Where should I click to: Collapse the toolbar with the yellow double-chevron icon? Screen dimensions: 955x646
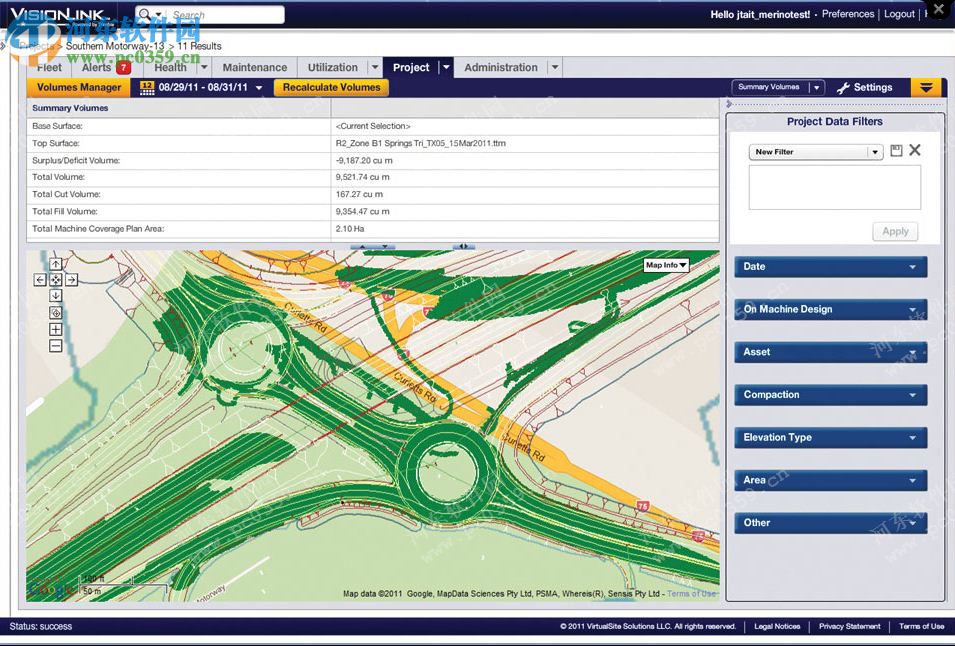[x=925, y=88]
